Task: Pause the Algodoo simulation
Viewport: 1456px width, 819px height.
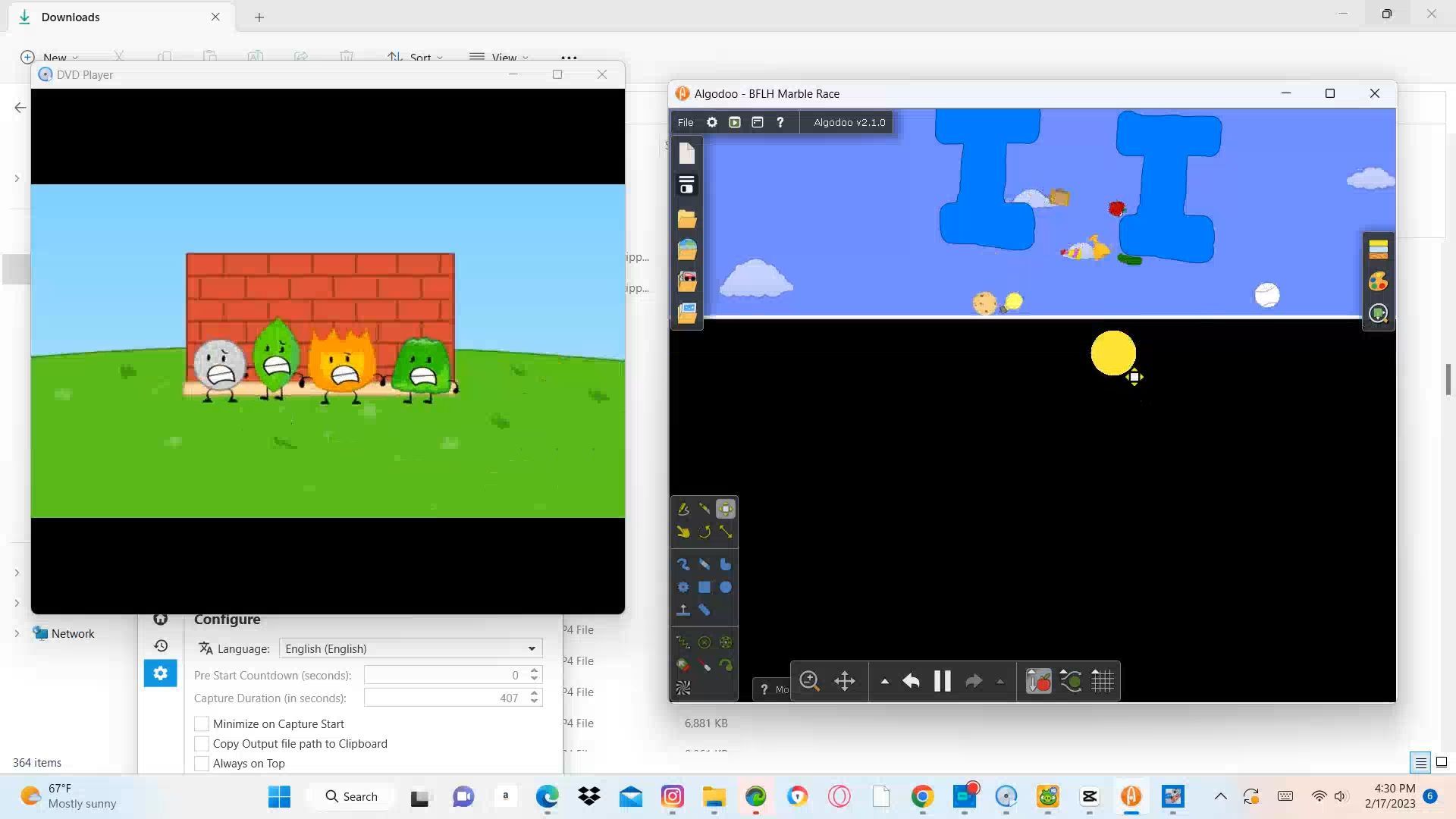Action: [x=942, y=681]
